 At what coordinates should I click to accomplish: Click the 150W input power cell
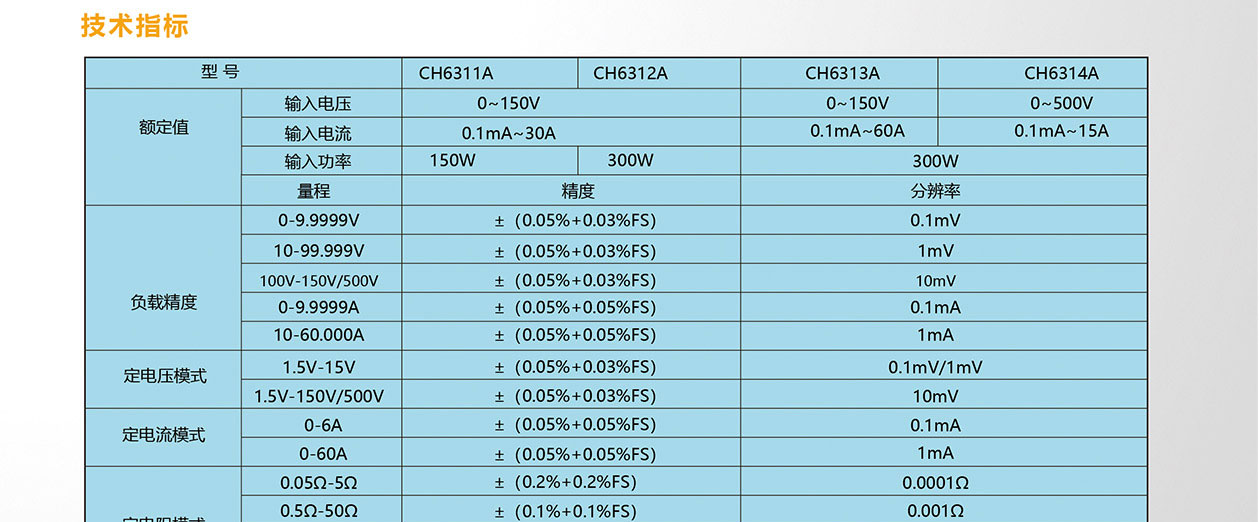click(452, 161)
